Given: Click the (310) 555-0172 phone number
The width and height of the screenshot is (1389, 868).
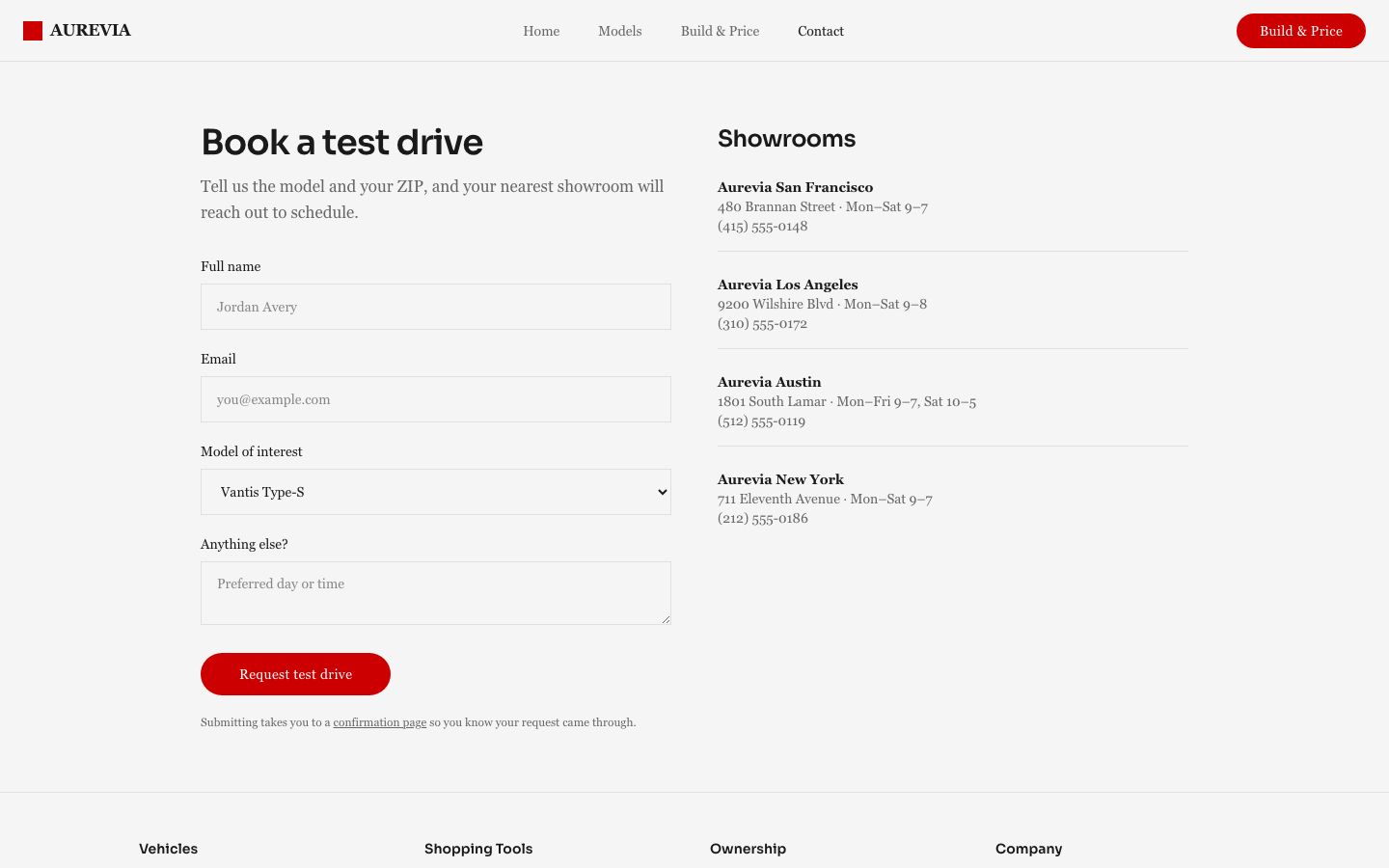Looking at the screenshot, I should click(x=762, y=324).
